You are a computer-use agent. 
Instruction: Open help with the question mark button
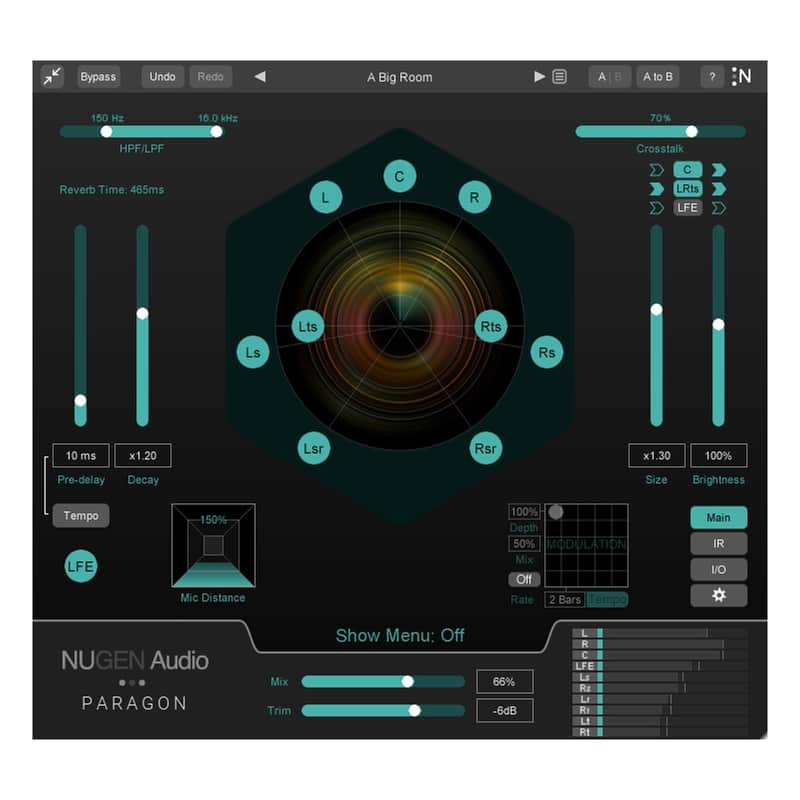pos(712,77)
